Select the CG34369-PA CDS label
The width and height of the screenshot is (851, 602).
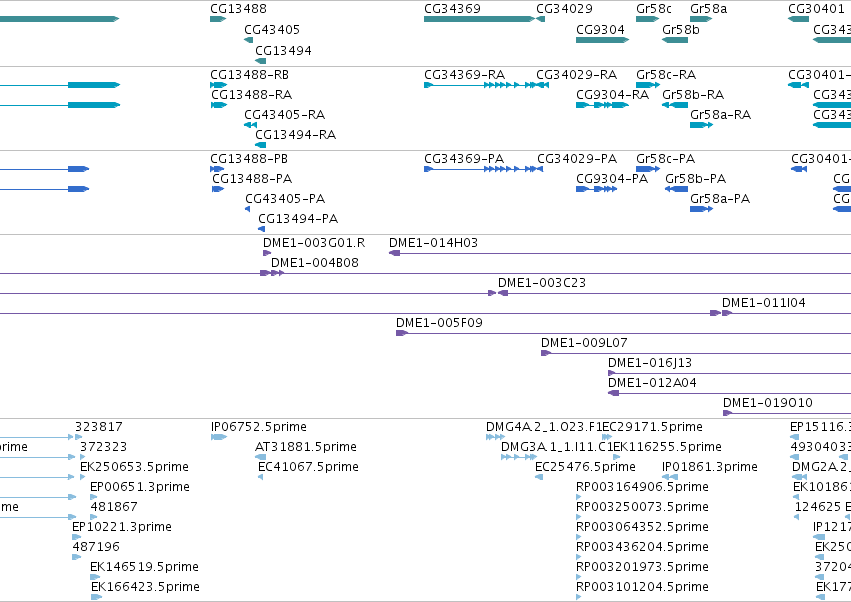click(464, 159)
